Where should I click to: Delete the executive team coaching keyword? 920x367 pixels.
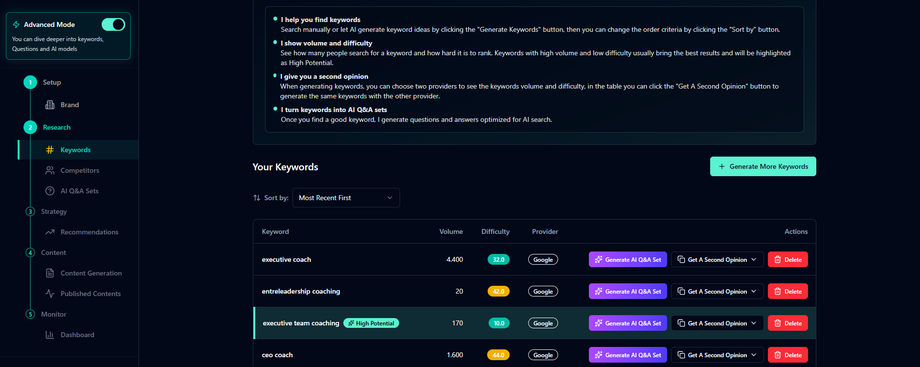787,323
